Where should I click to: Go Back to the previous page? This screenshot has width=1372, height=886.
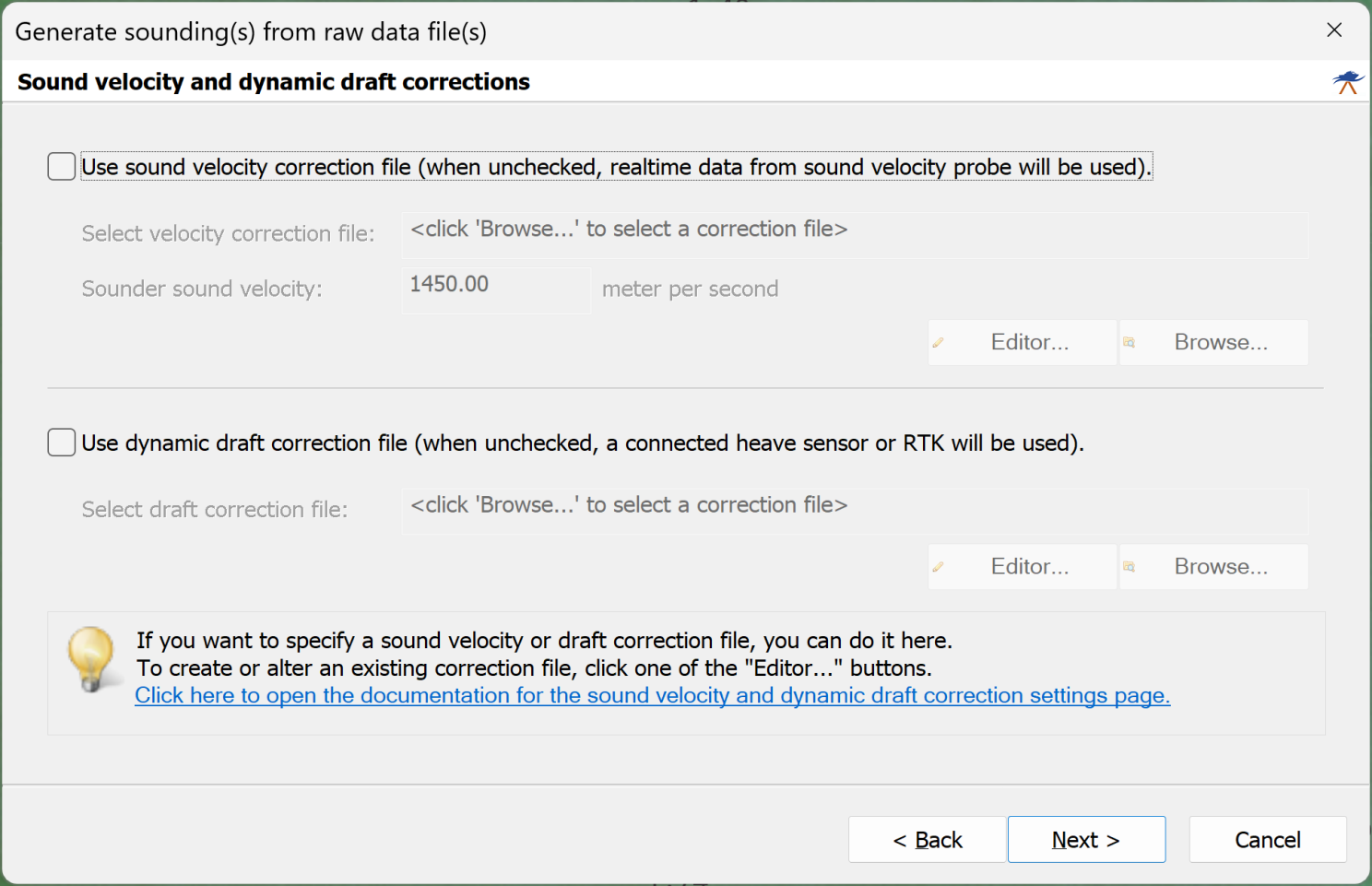tap(927, 840)
